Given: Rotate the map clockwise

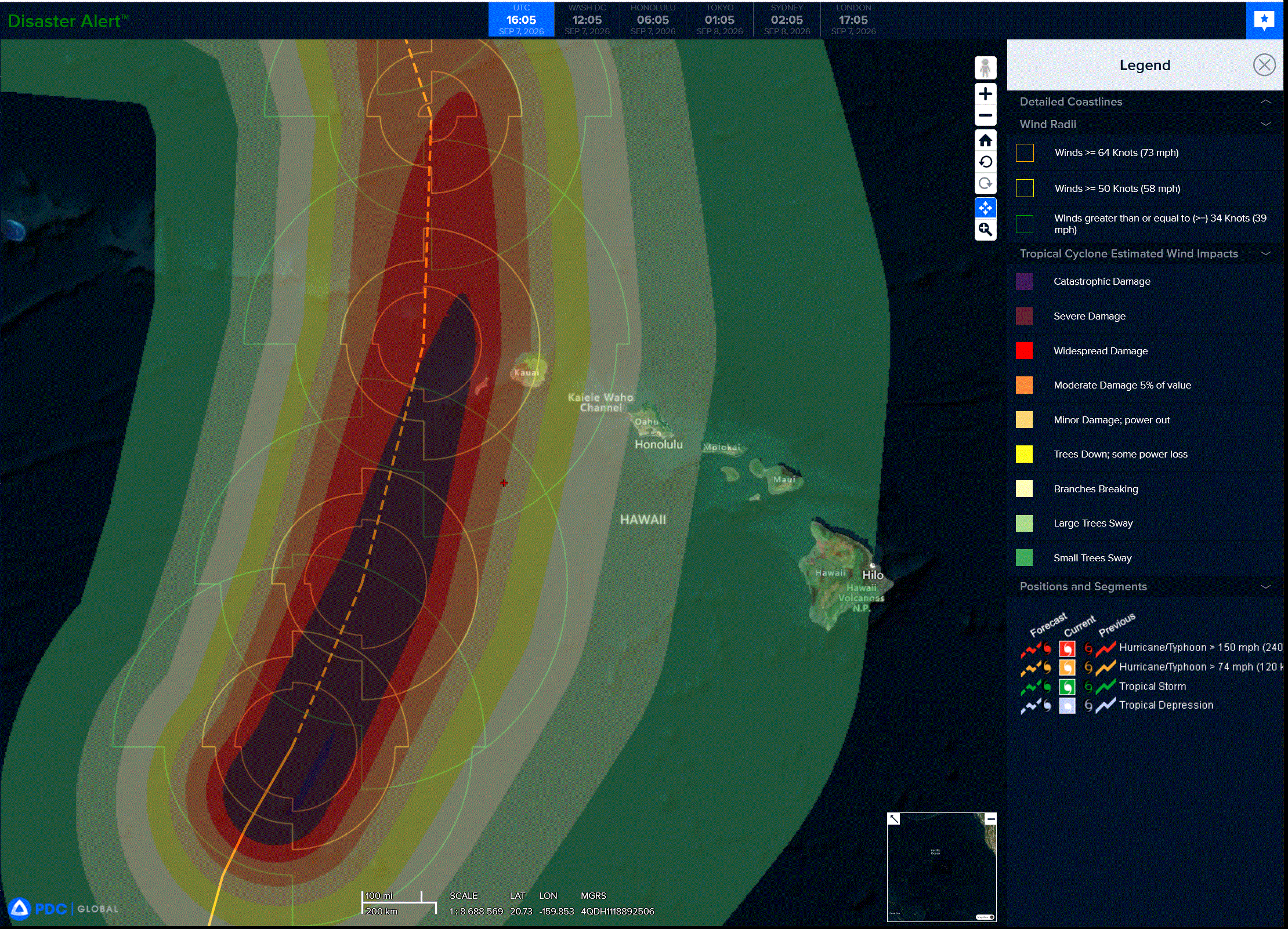Looking at the screenshot, I should (x=985, y=184).
